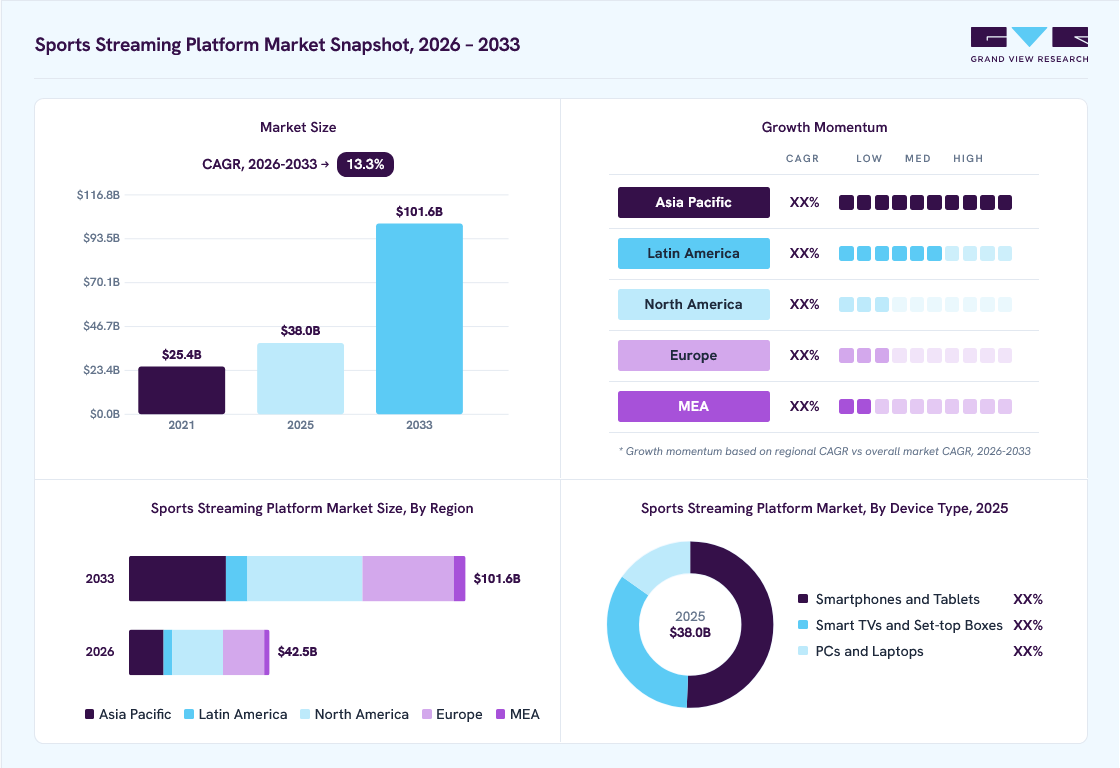Viewport: 1120px width, 768px height.
Task: Click the Market Size chart title
Action: point(298,127)
